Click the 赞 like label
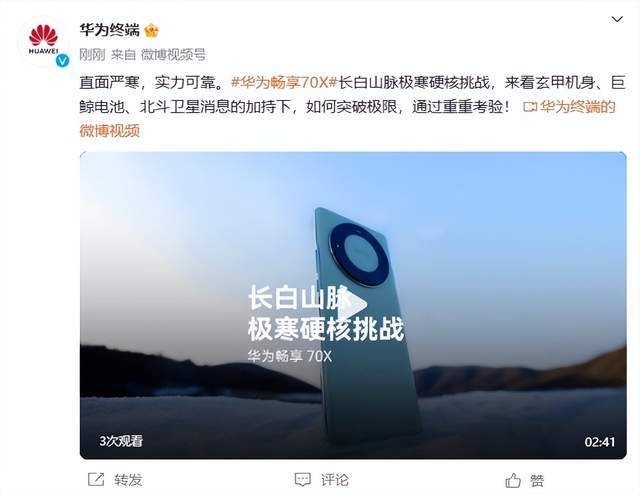 coord(537,481)
